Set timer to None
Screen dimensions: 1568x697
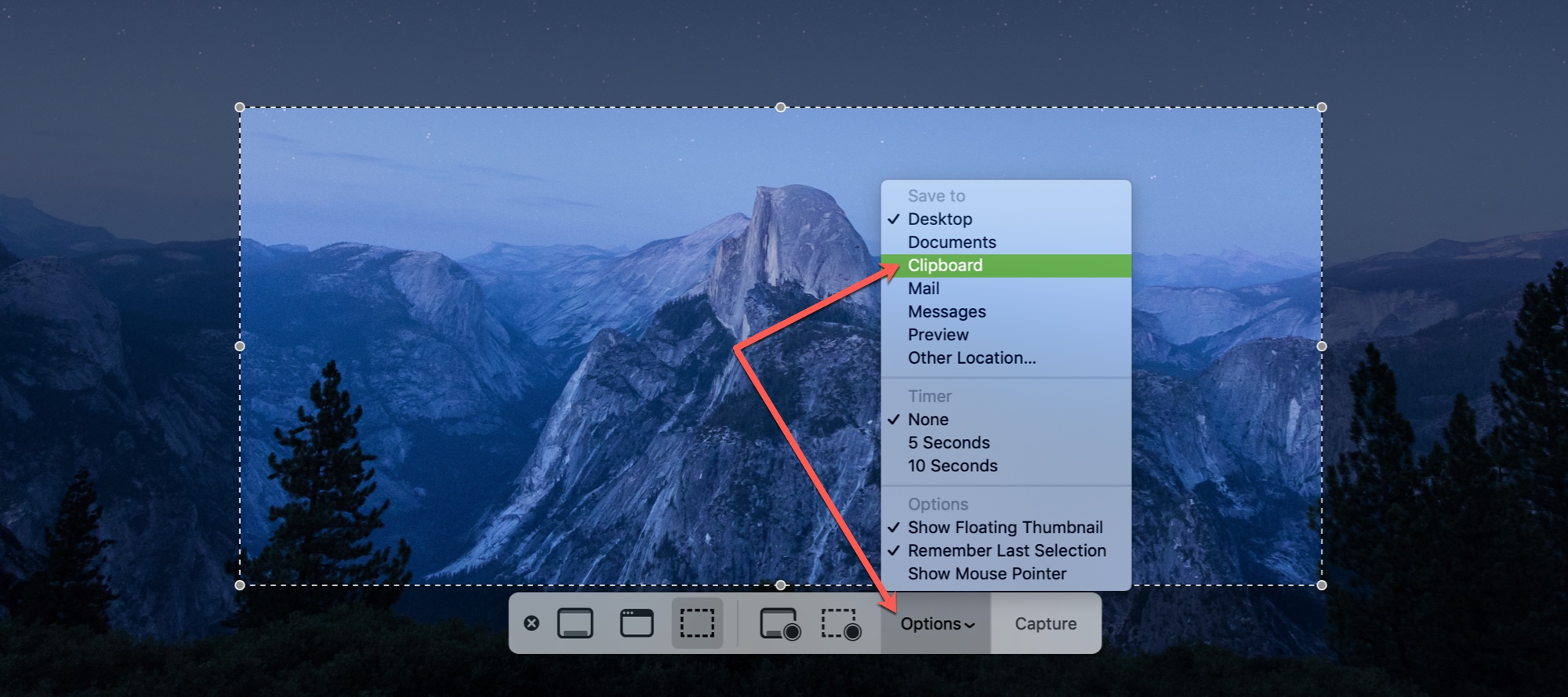[1006, 419]
